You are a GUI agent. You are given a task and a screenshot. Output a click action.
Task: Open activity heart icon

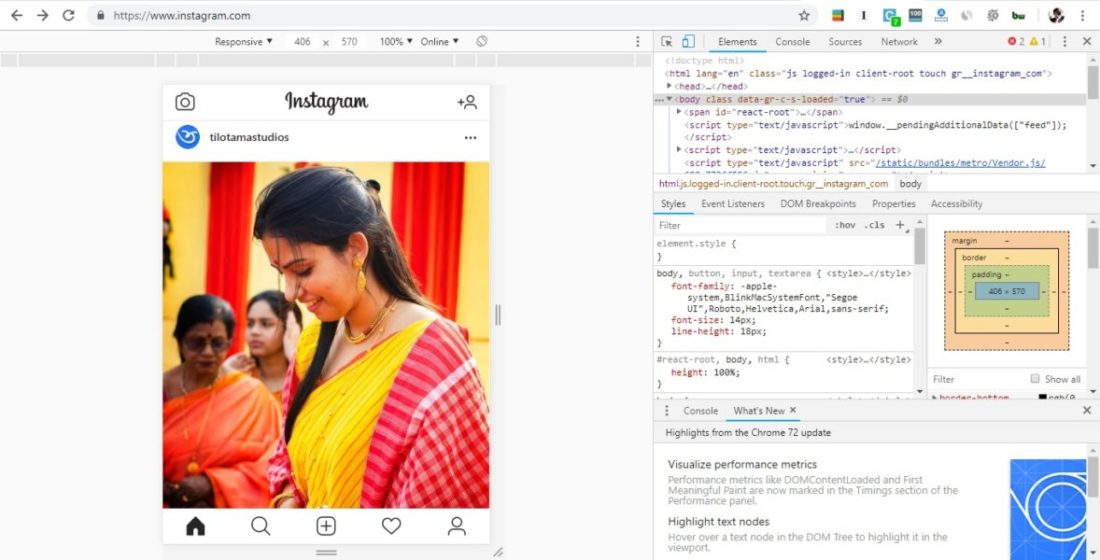tap(391, 526)
